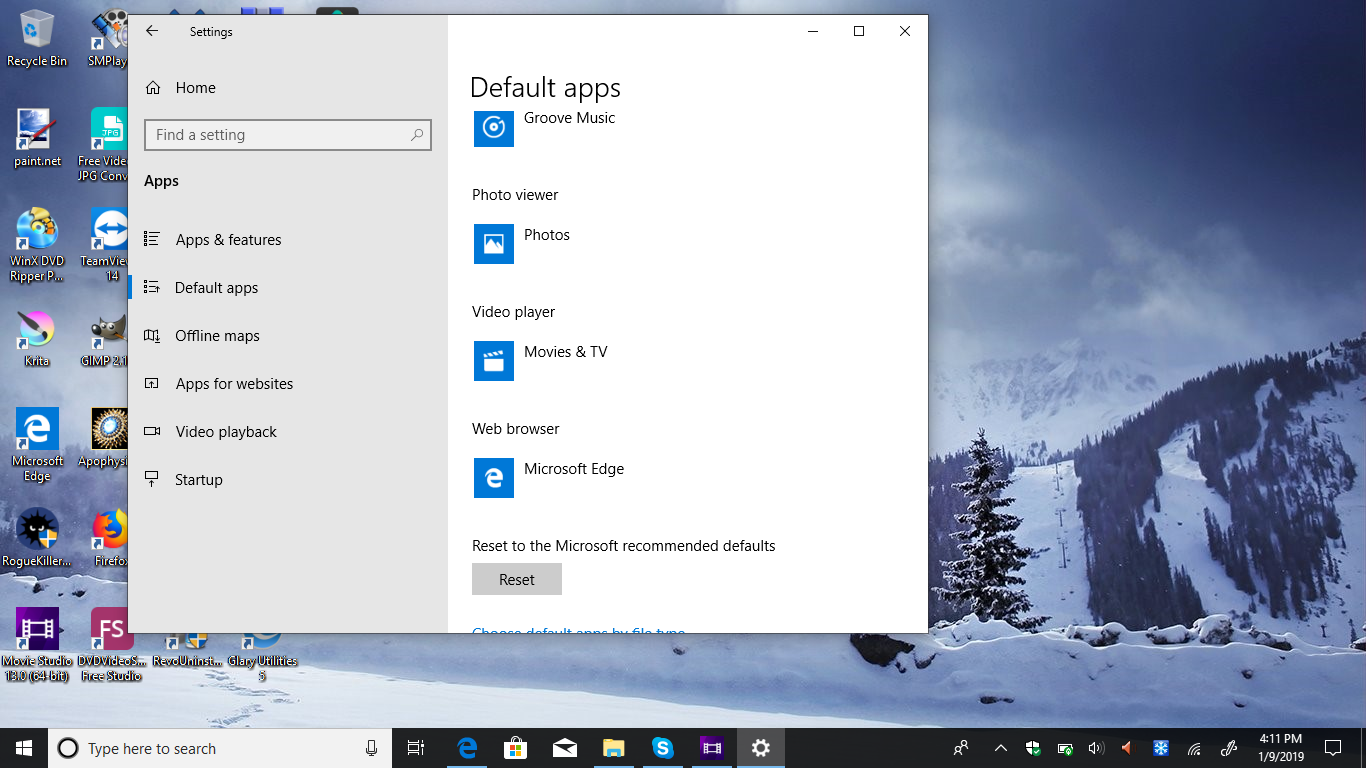Open File Explorer from taskbar

[x=614, y=748]
